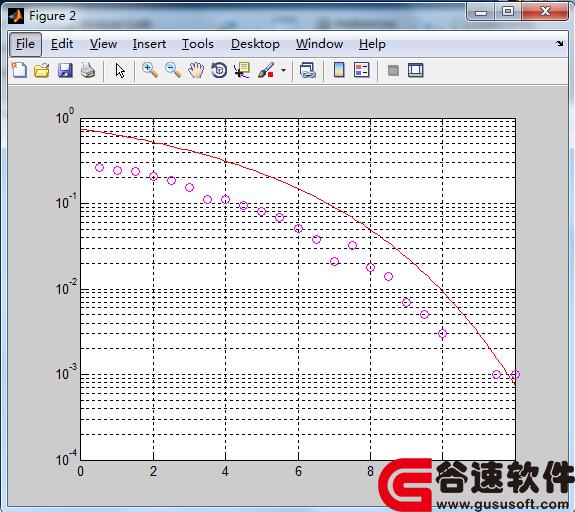Maximize the Figure 2 window
Viewport: 575px width, 512px height.
click(508, 11)
